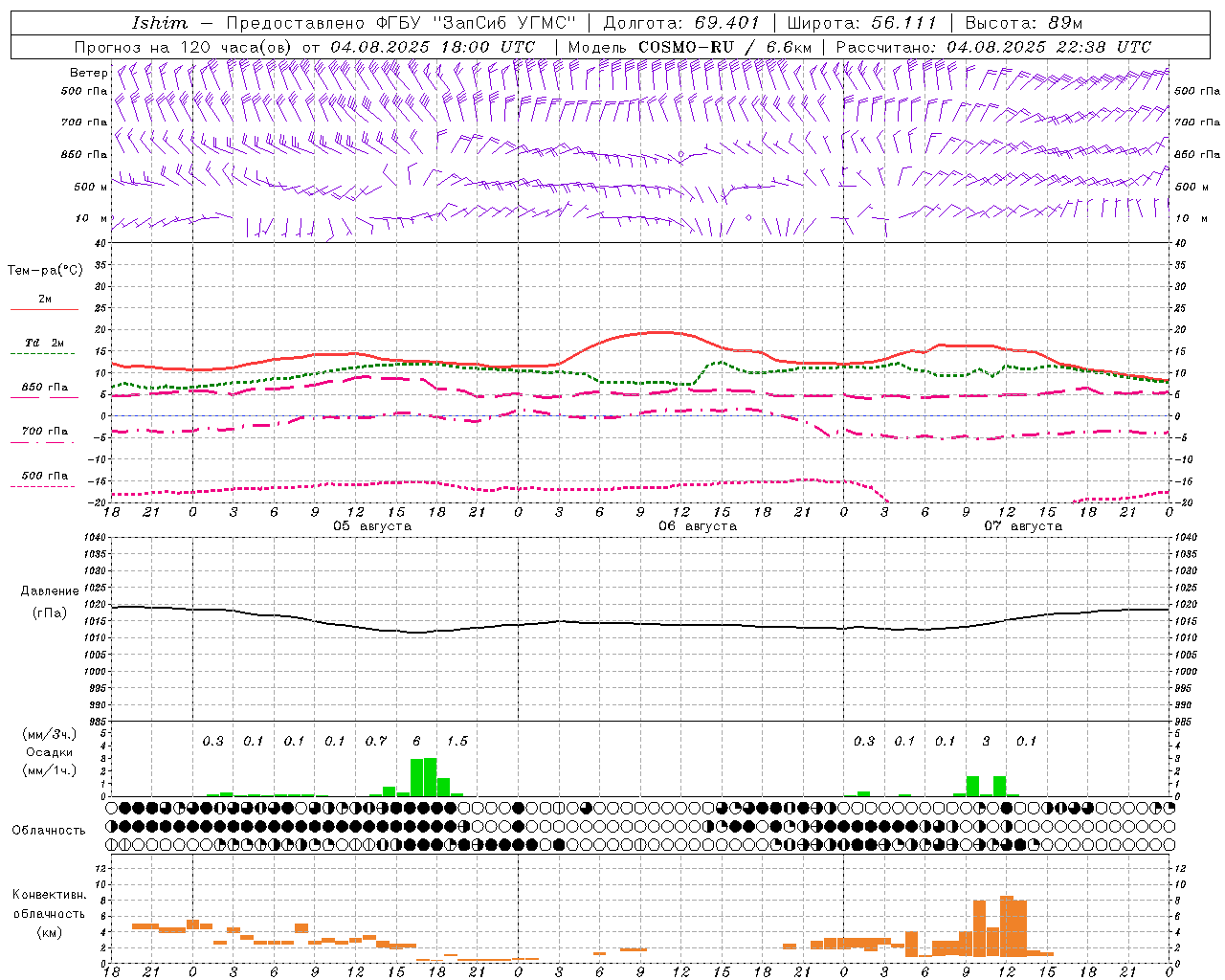Click the (км) unit label
Image resolution: width=1225 pixels, height=980 pixels.
(49, 932)
